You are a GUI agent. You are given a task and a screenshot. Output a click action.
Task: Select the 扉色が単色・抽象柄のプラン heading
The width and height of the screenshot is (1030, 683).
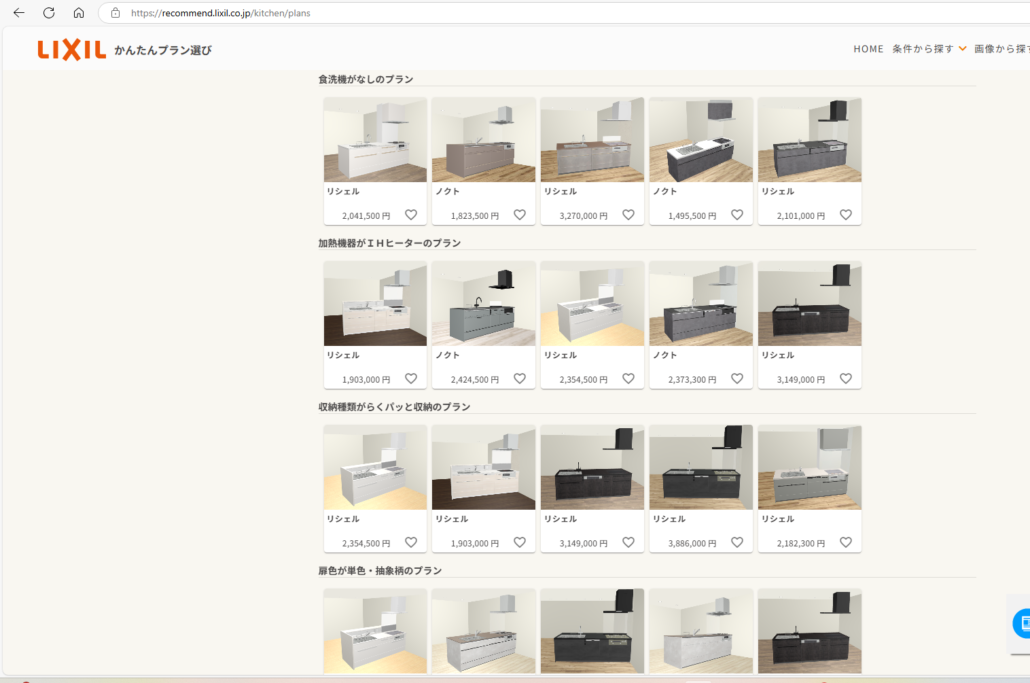pyautogui.click(x=380, y=571)
